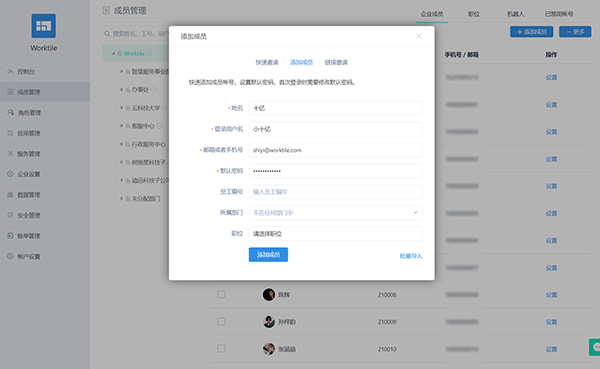Image resolution: width=600 pixels, height=369 pixels.
Task: Click member name 陈辉 in the table
Action: point(284,295)
